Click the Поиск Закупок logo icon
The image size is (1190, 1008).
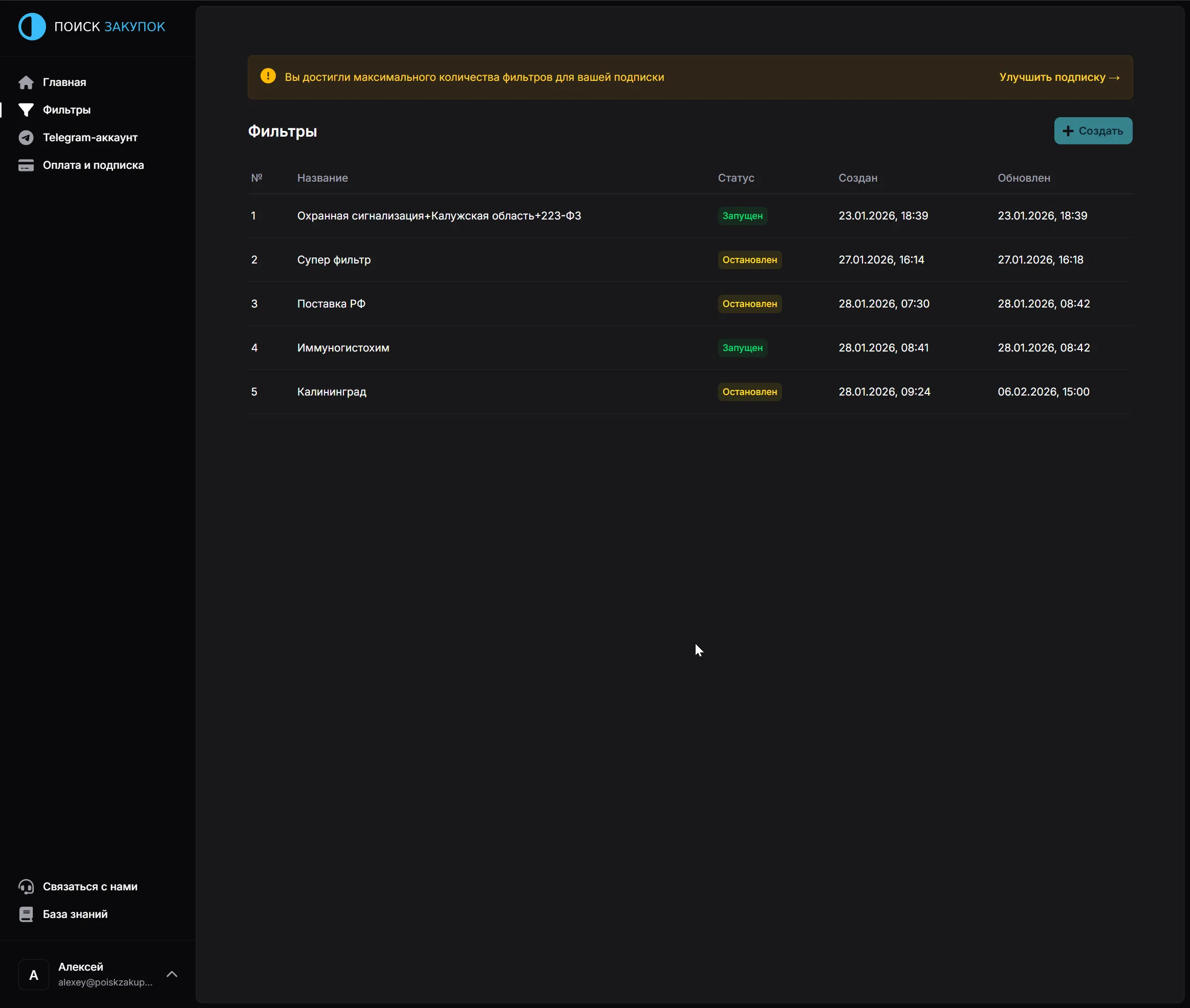(x=32, y=27)
